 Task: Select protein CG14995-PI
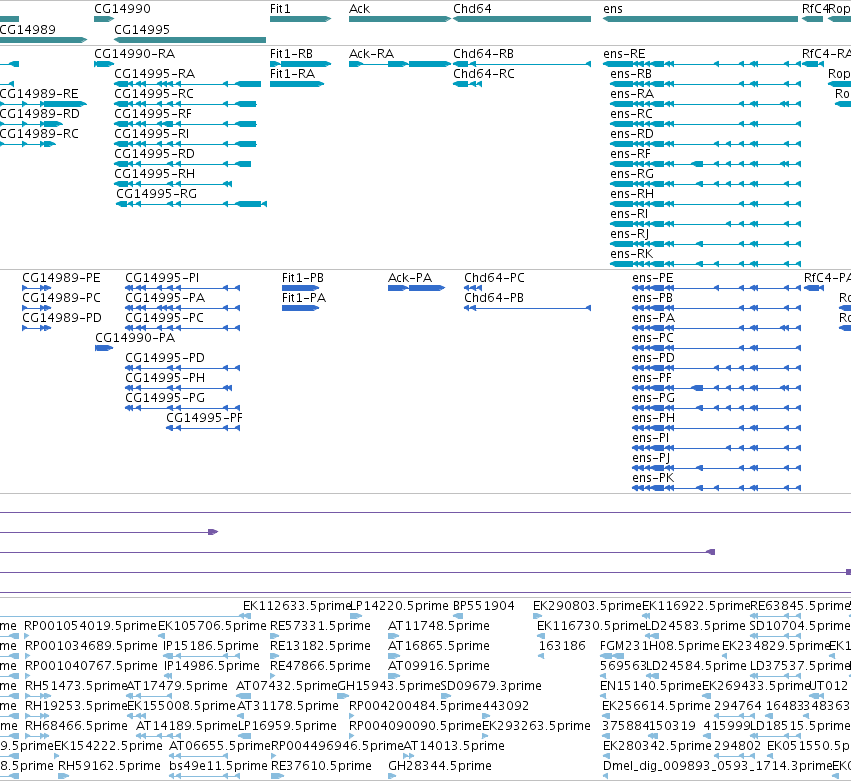162,278
